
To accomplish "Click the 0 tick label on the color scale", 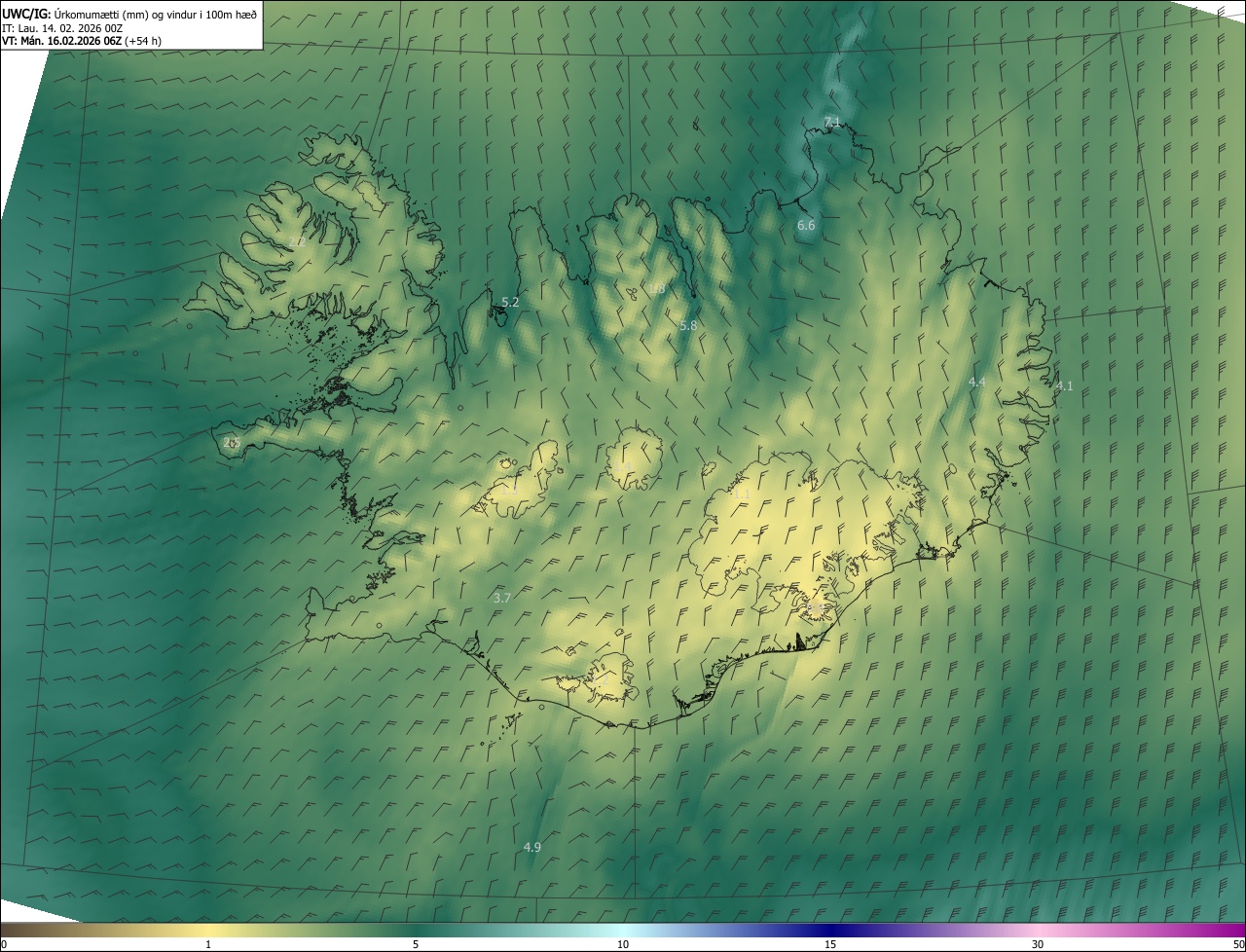I will coord(4,944).
